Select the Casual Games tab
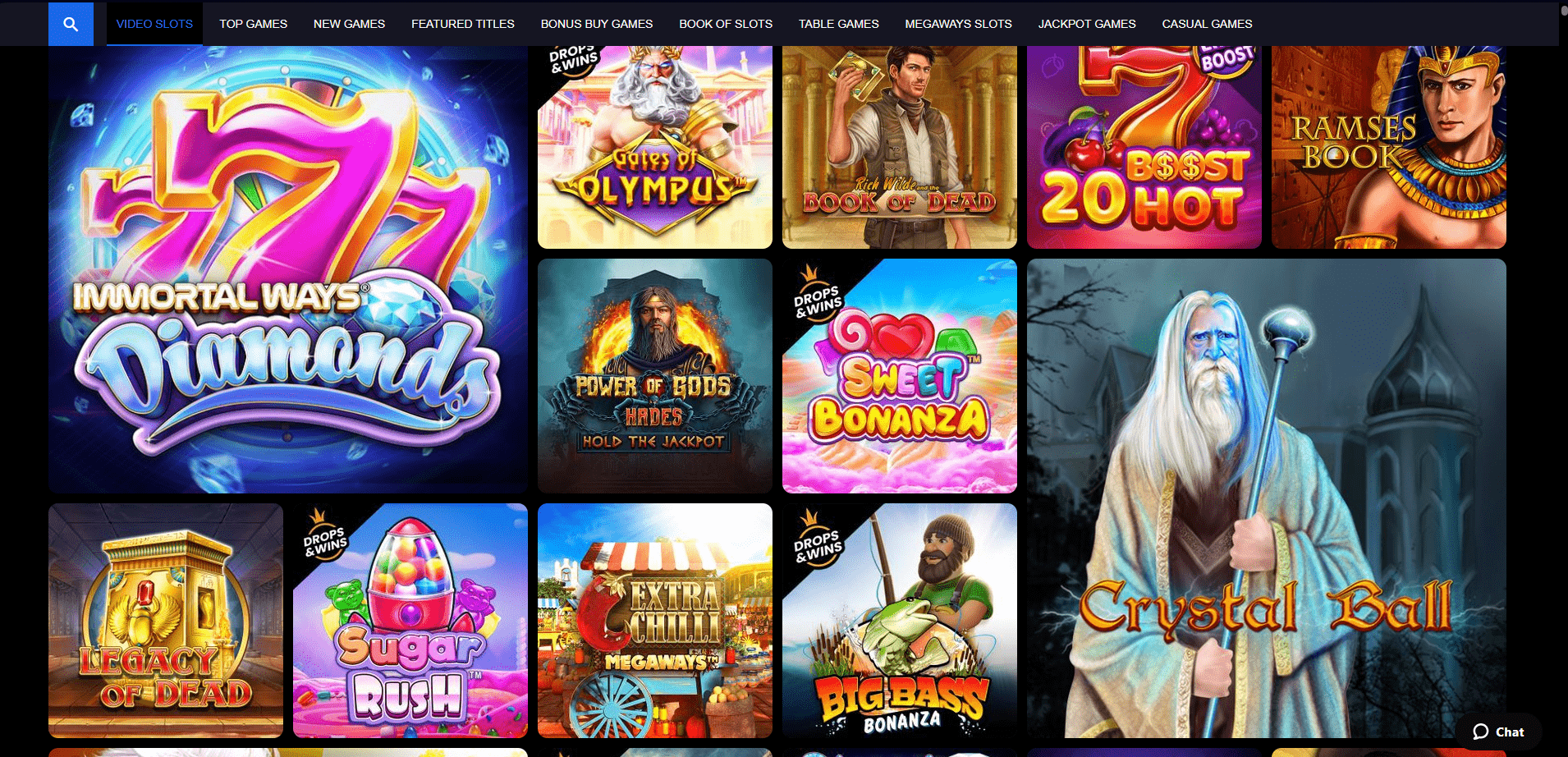This screenshot has height=757, width=1568. [x=1207, y=24]
